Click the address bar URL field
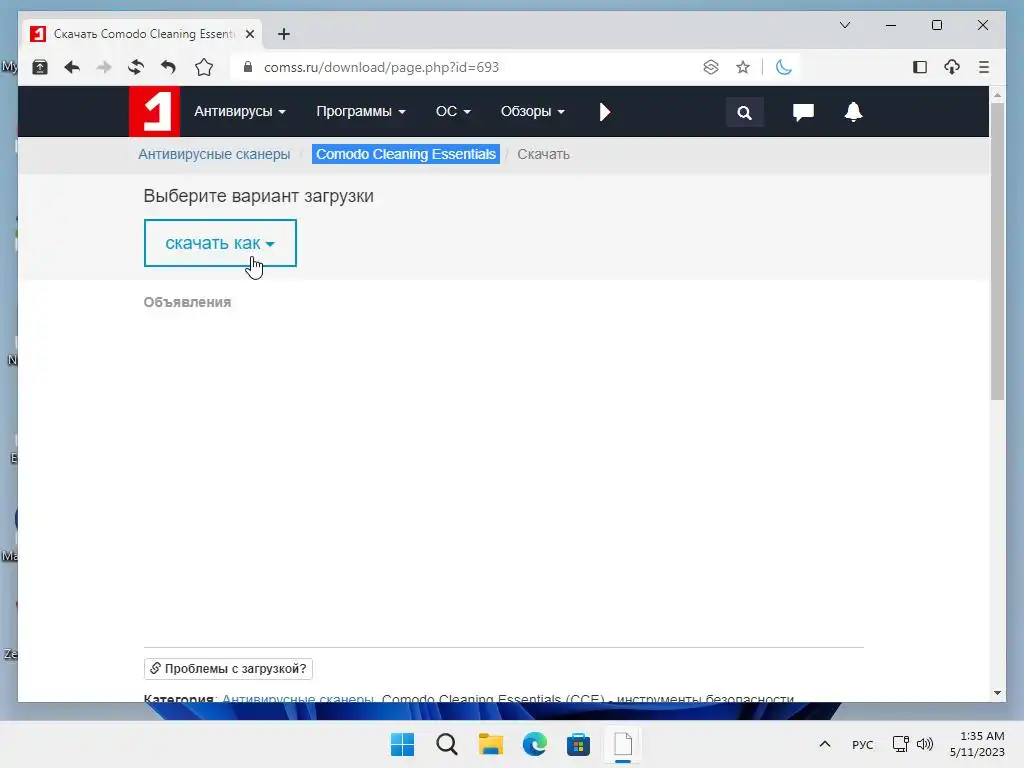 point(381,67)
